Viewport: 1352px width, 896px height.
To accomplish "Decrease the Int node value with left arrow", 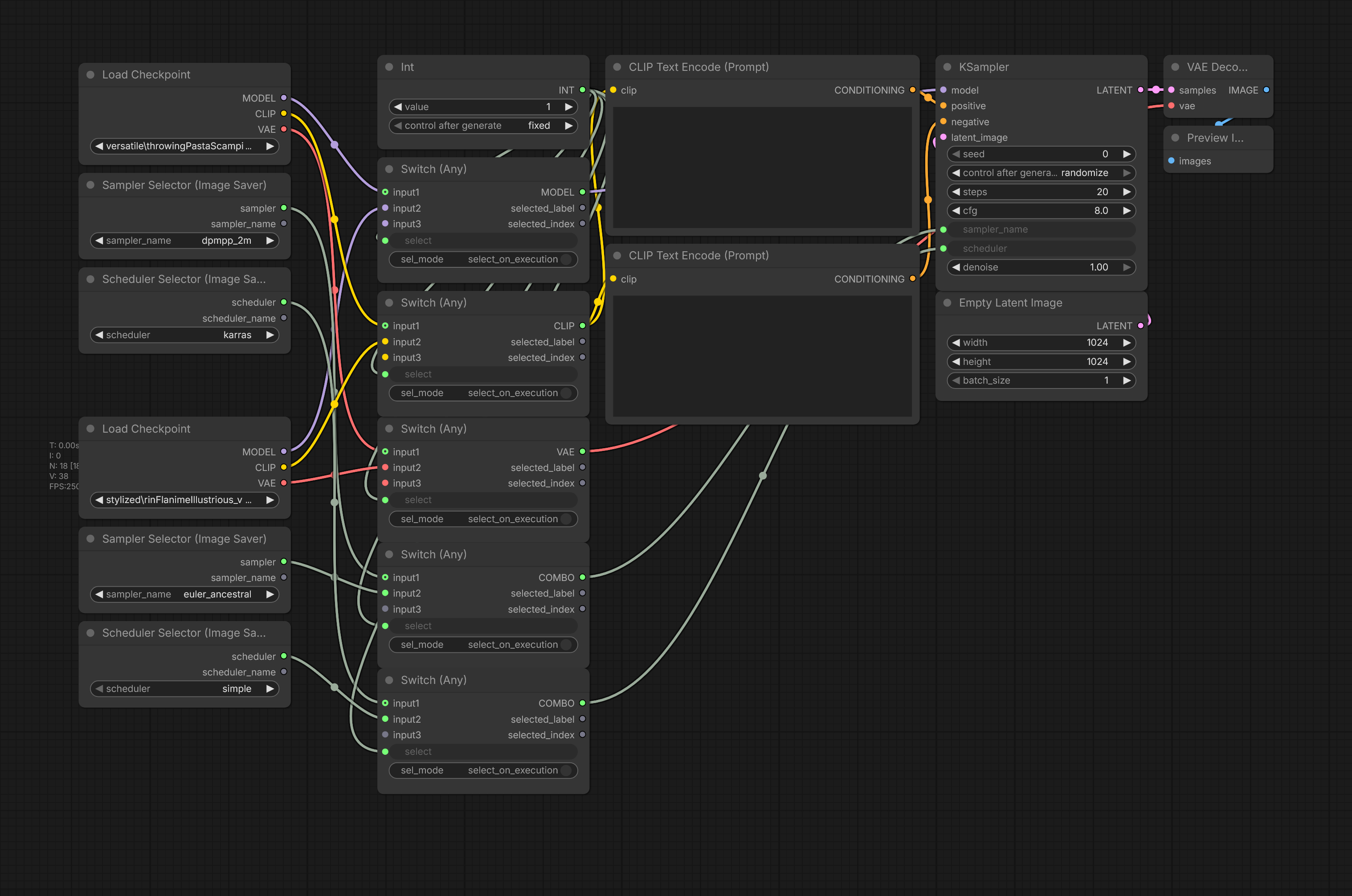I will pyautogui.click(x=398, y=107).
